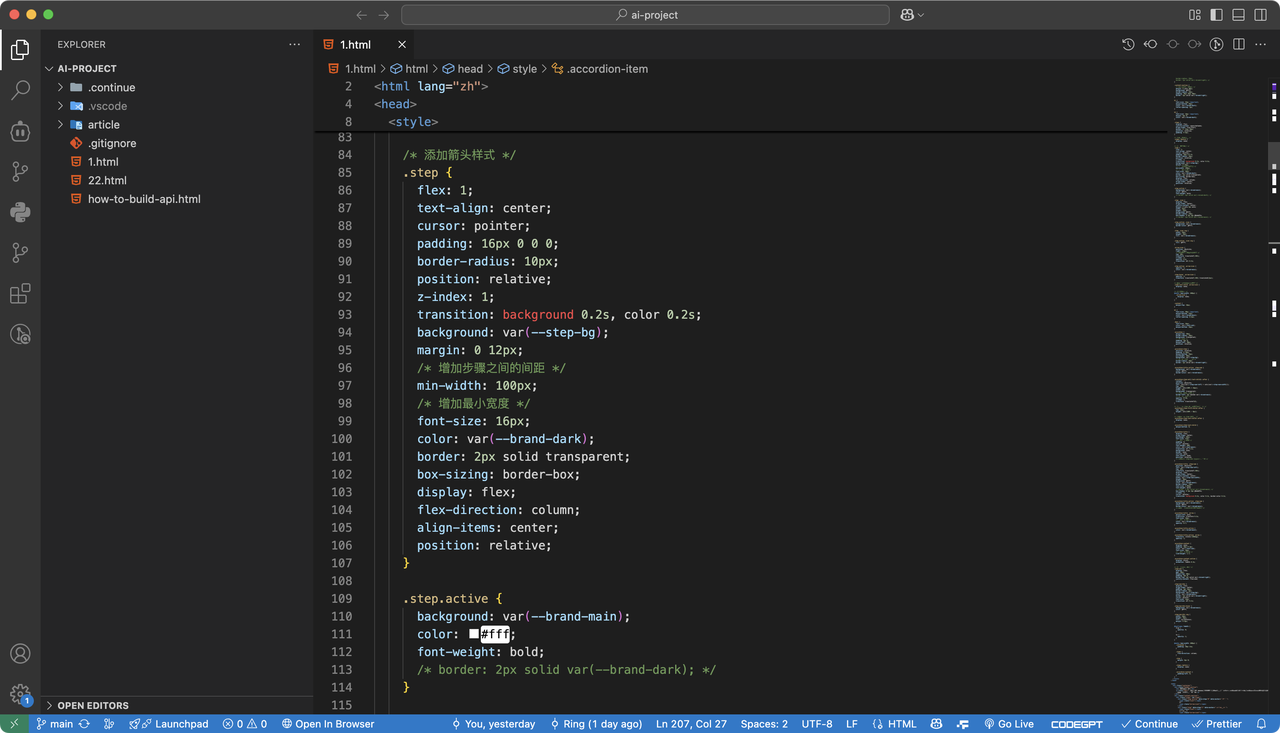Screen dimensions: 1280x733
Task: Go back using the left arrow
Action: 361,15
